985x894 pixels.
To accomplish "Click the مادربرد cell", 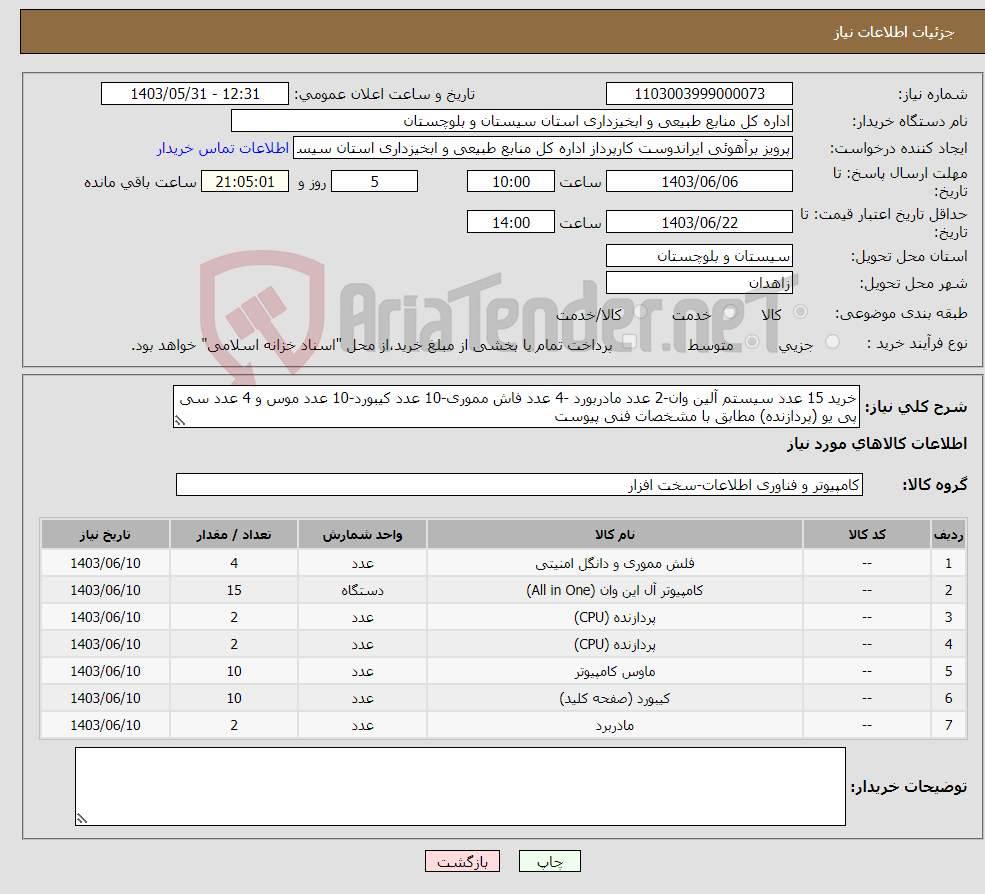I will (615, 726).
